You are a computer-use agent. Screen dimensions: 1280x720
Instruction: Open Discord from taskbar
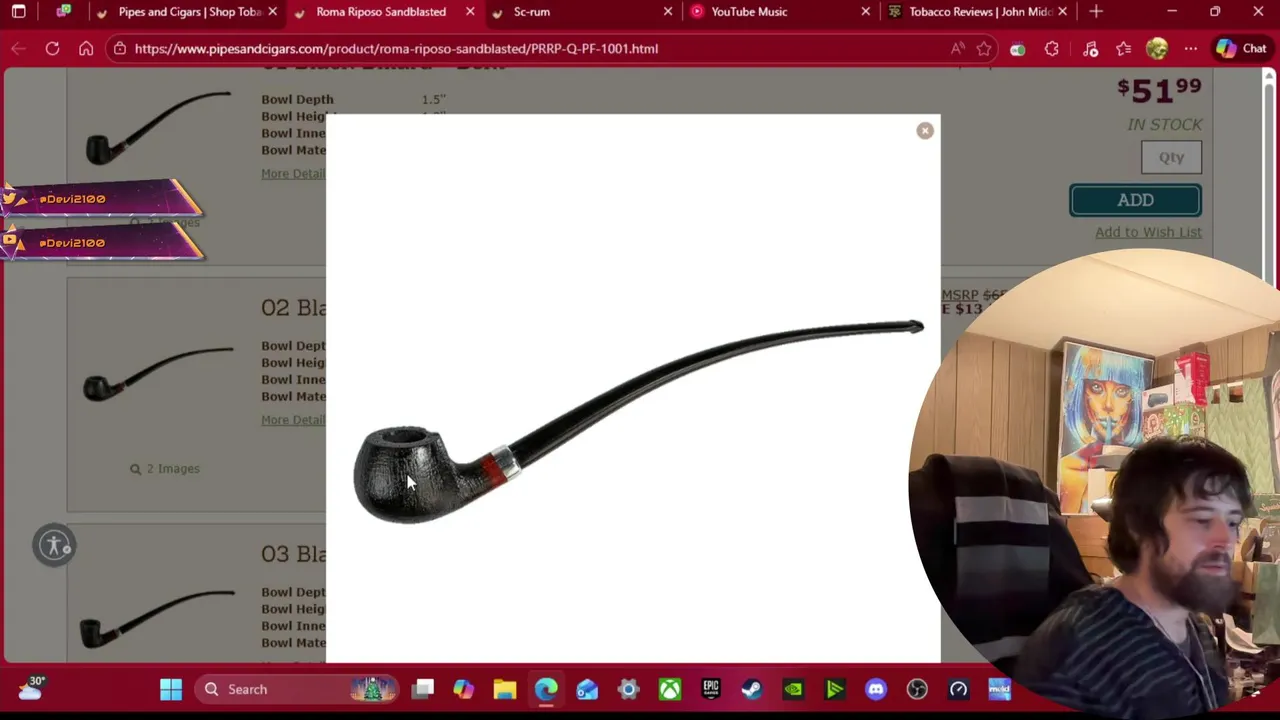click(876, 689)
